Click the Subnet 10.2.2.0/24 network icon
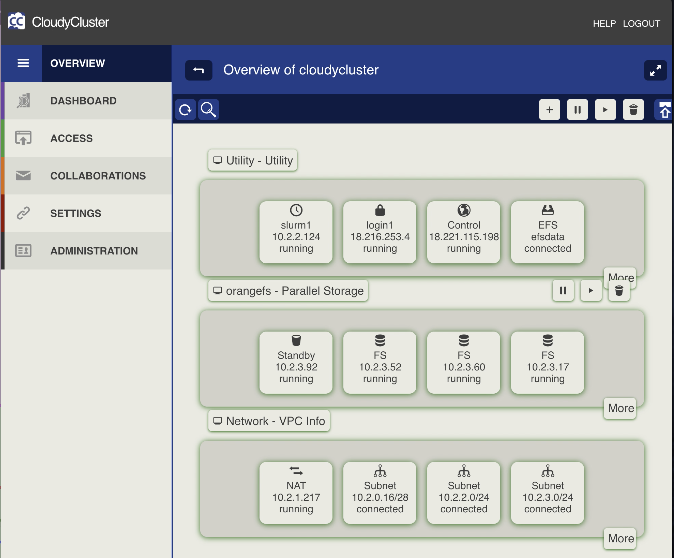Screen dimensions: 674x558 pos(464,471)
